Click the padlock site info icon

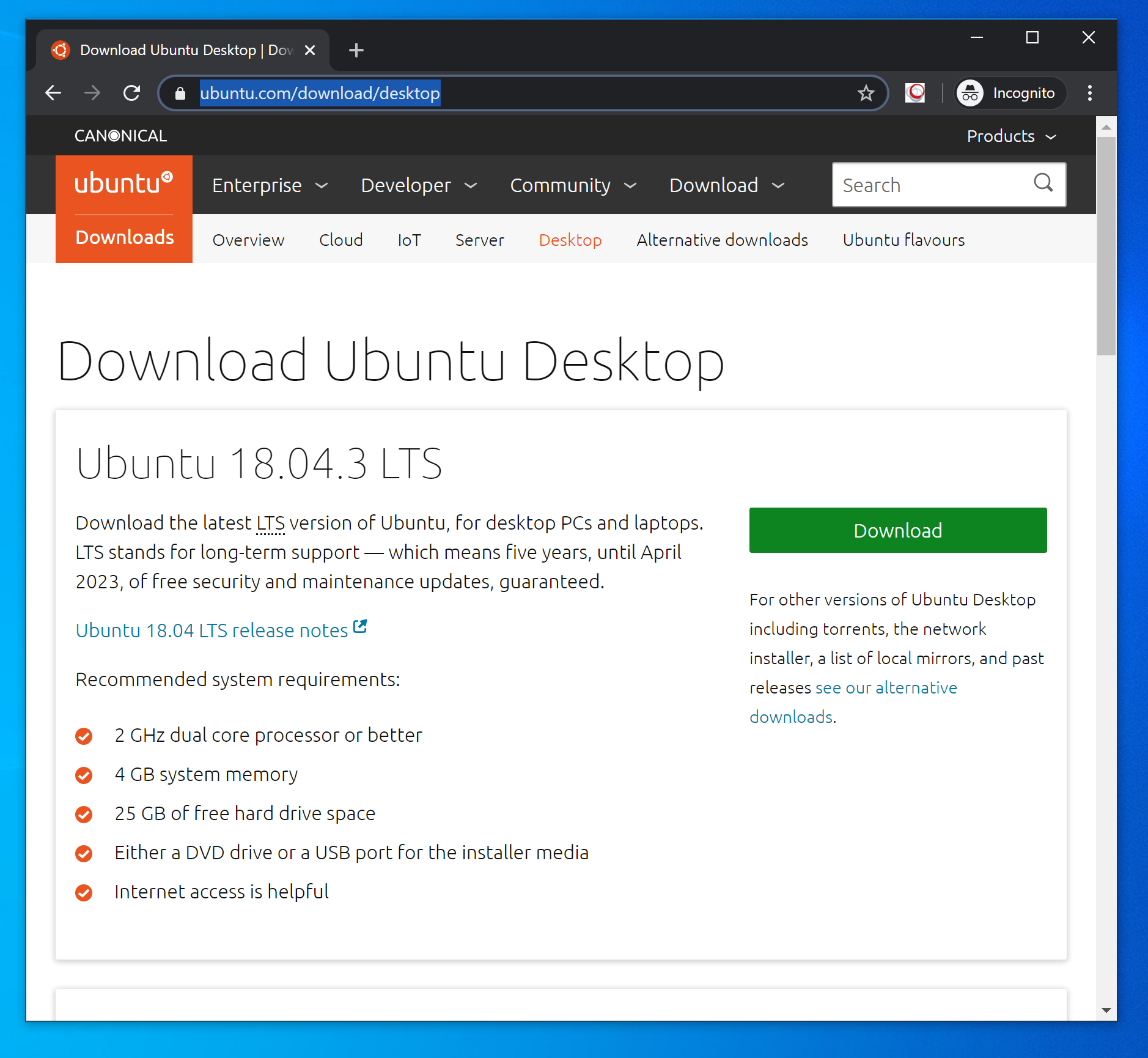(180, 93)
